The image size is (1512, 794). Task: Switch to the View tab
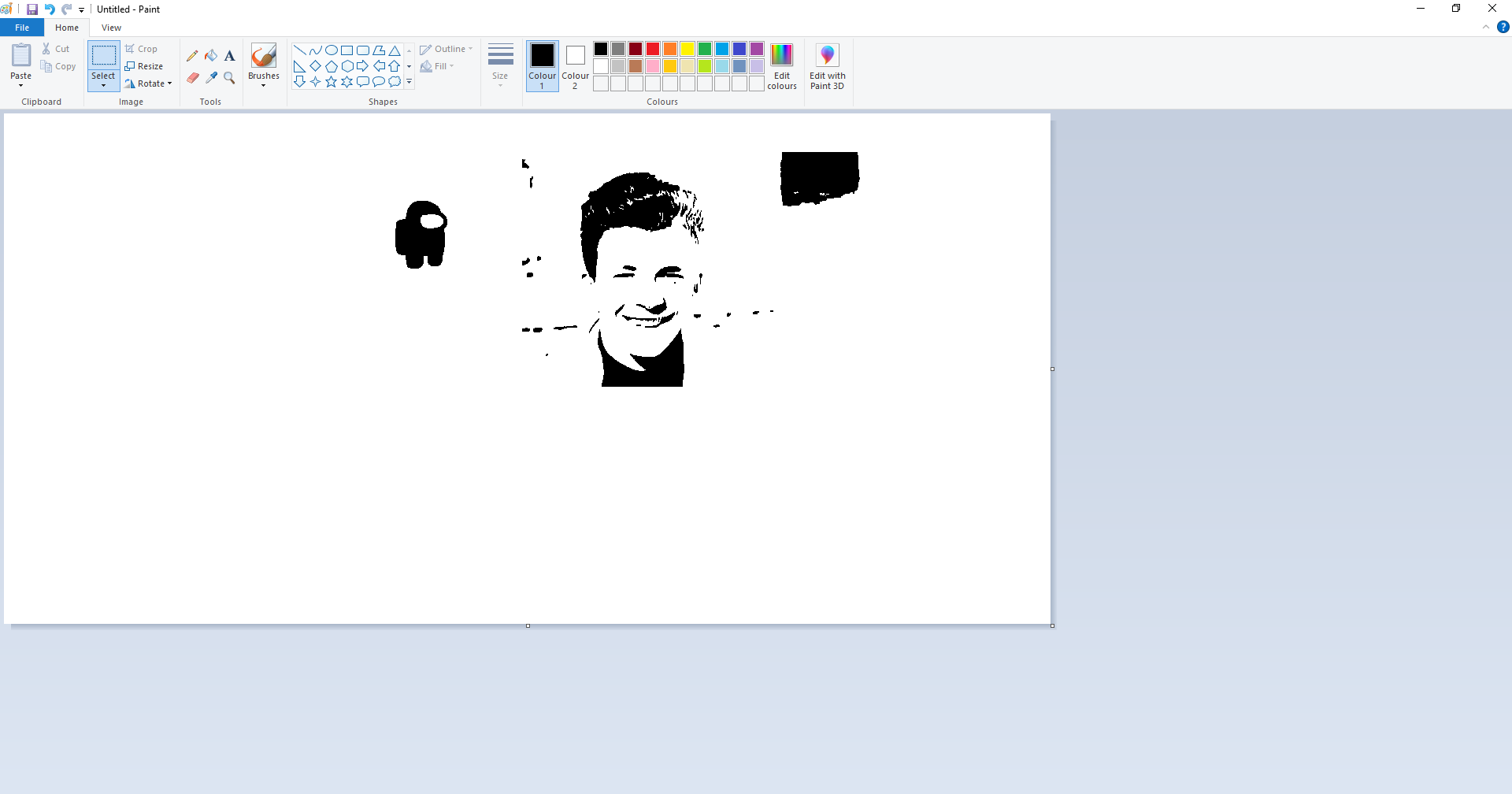click(x=111, y=28)
